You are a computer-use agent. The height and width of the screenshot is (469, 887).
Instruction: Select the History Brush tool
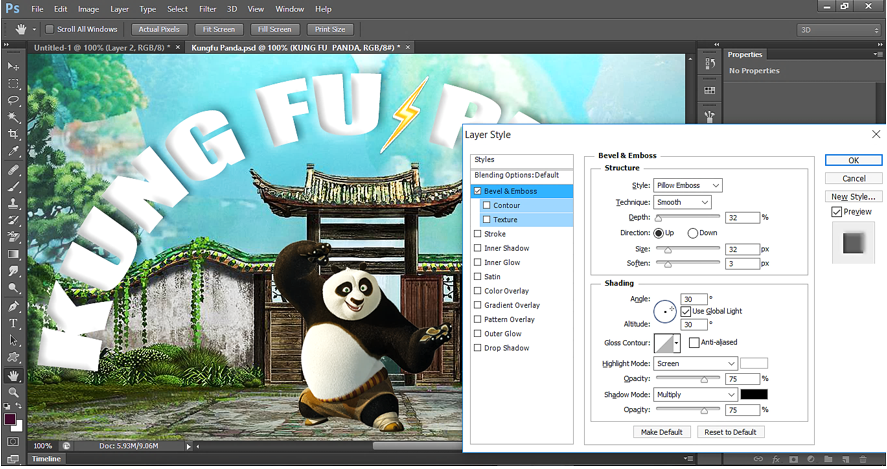coord(13,221)
